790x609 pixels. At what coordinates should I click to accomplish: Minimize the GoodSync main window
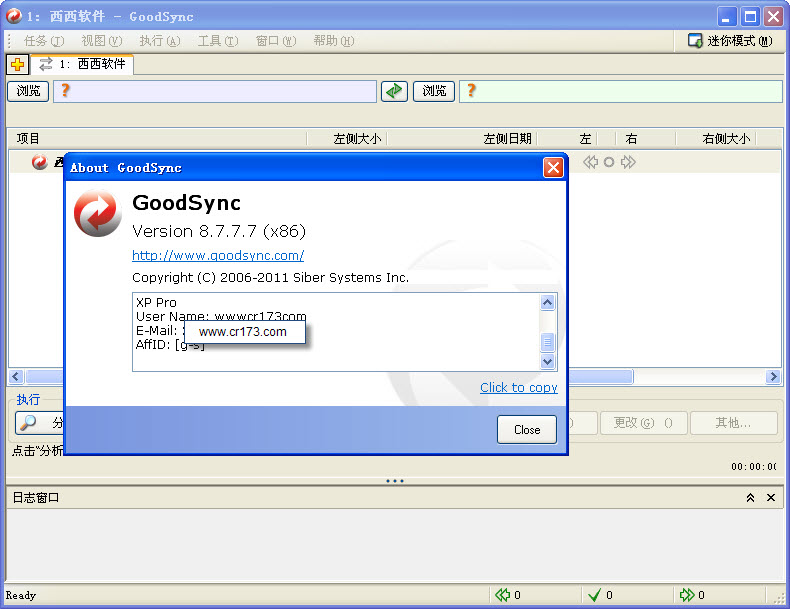727,17
